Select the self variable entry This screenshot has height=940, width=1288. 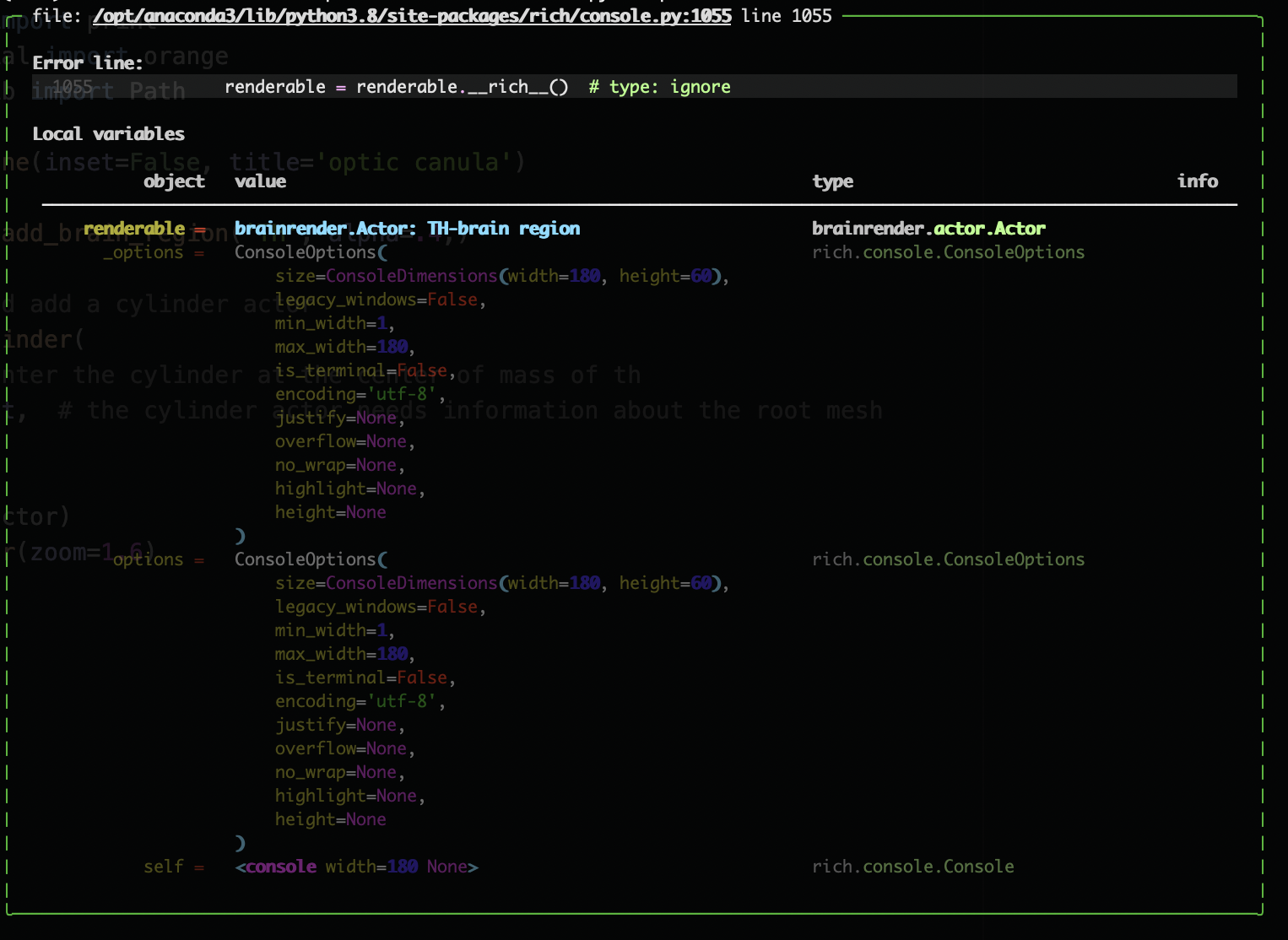(x=164, y=866)
